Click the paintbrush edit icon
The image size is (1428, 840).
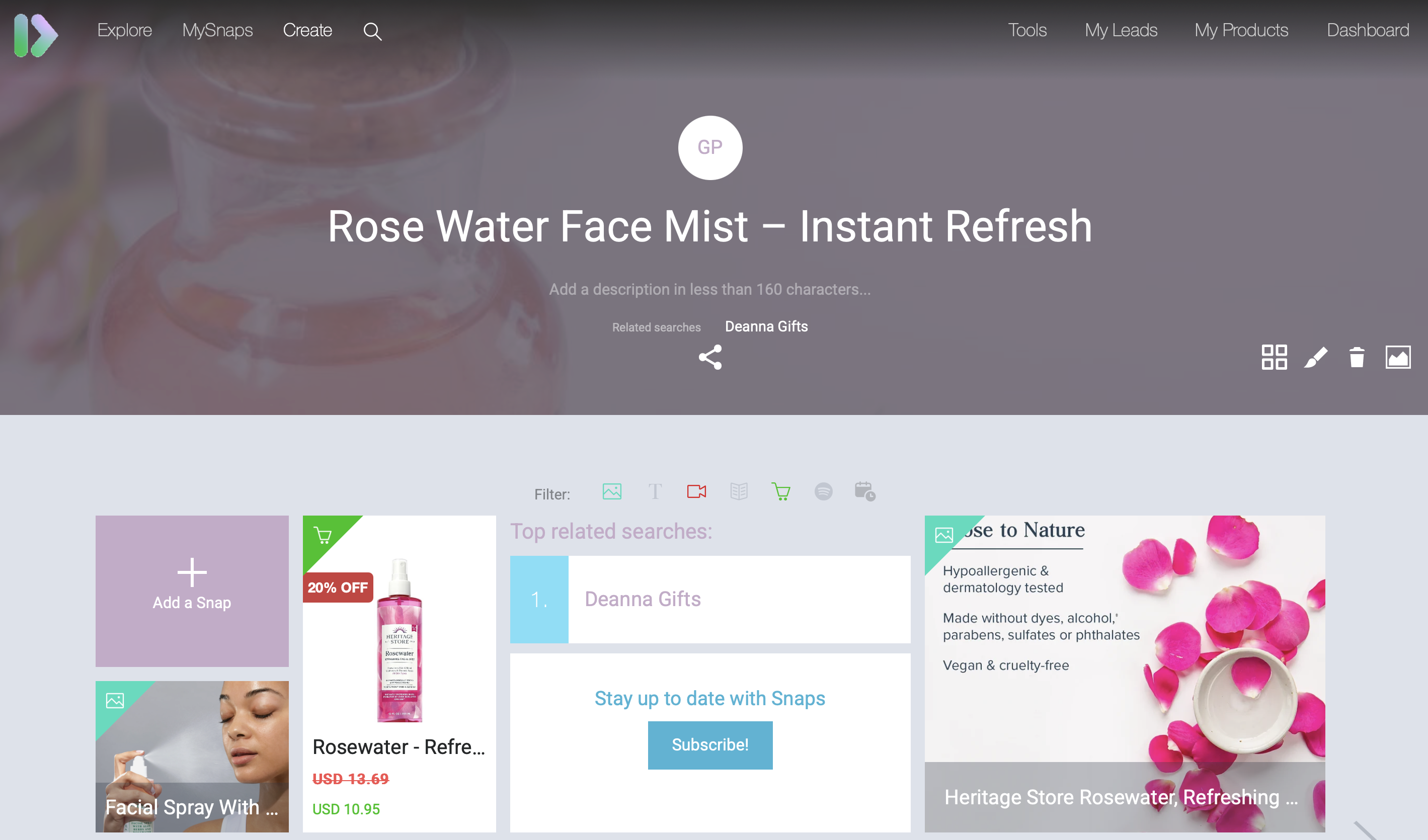click(x=1315, y=358)
